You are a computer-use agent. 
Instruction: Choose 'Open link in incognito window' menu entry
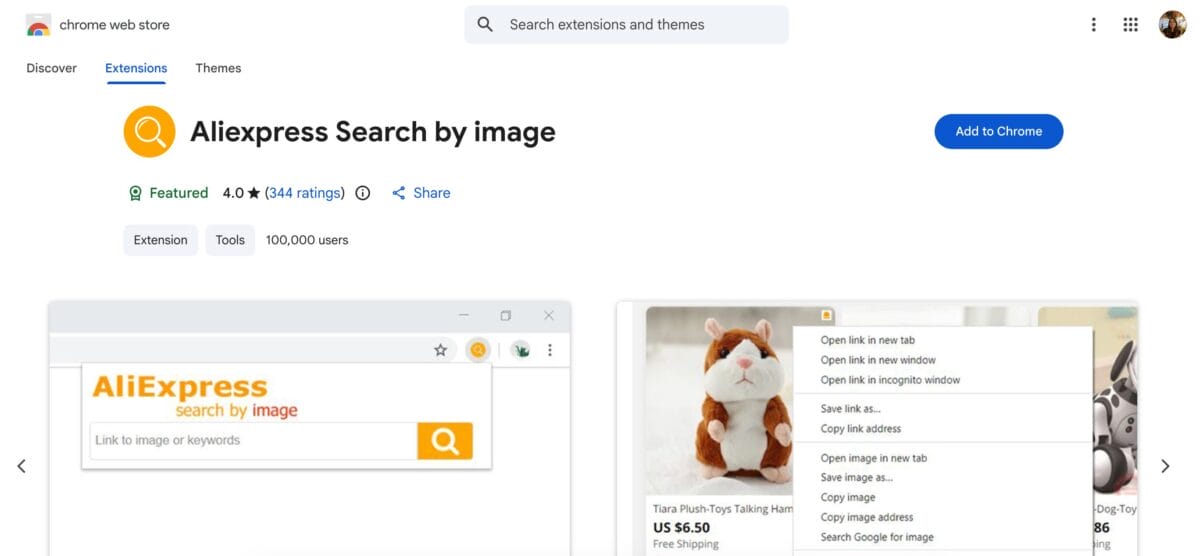coord(890,380)
